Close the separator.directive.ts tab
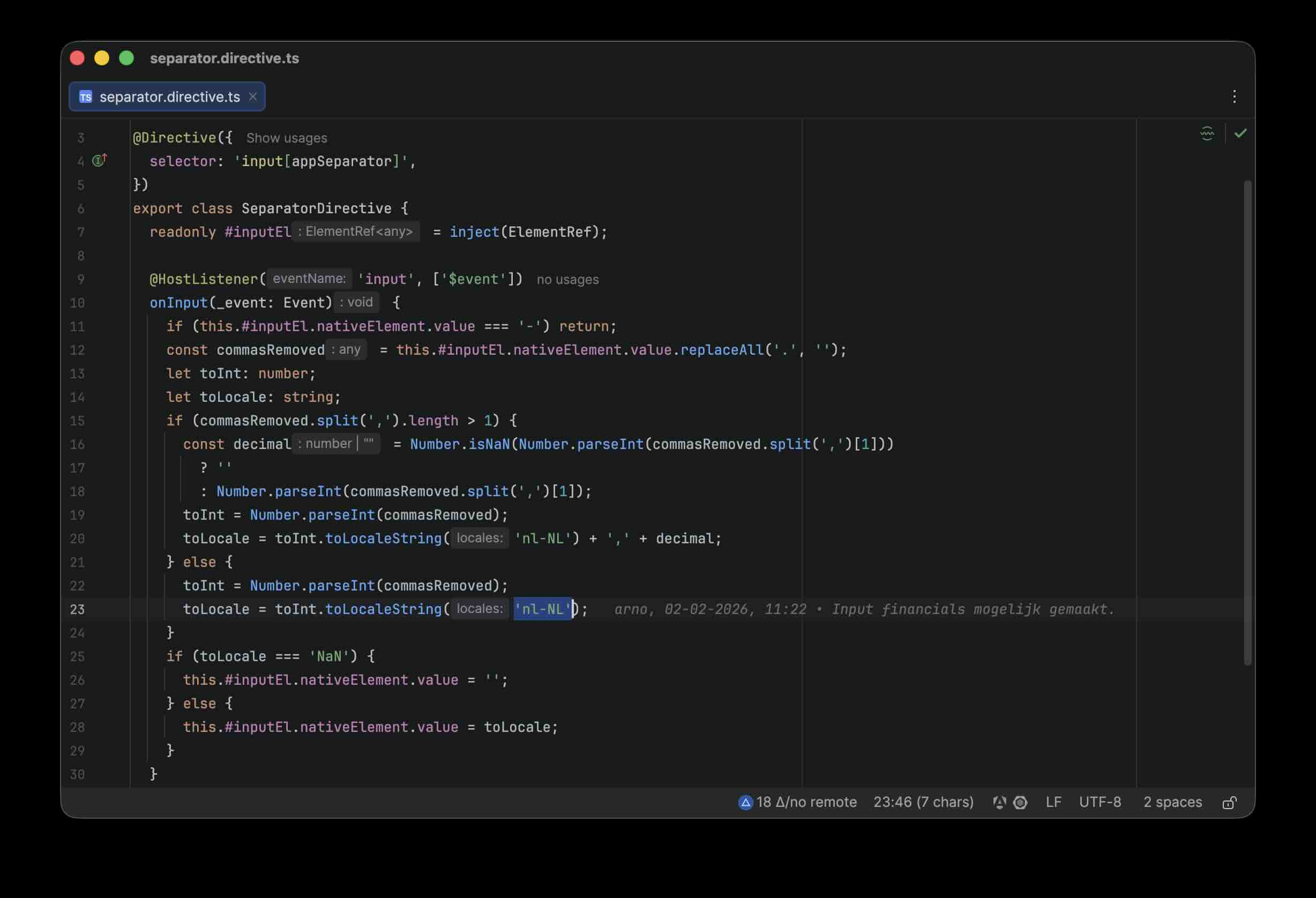This screenshot has height=898, width=1316. pyautogui.click(x=253, y=97)
